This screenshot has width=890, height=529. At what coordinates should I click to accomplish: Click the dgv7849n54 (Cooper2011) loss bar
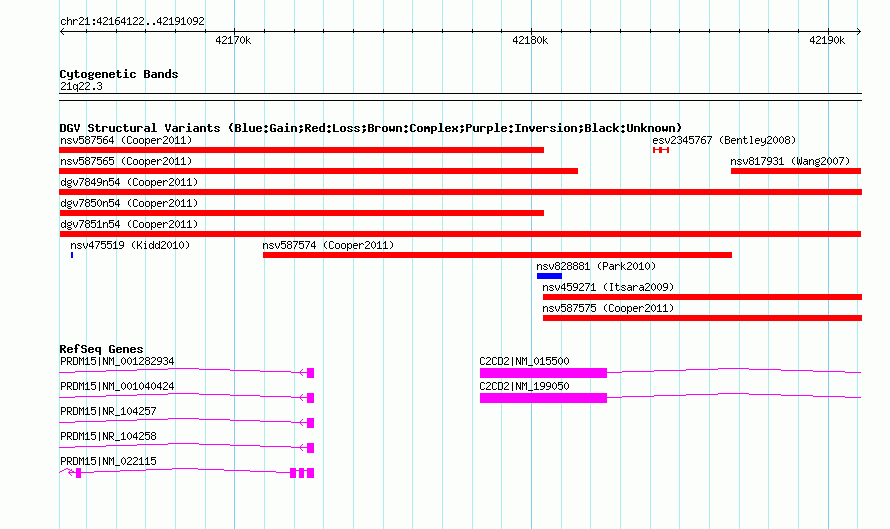click(x=460, y=192)
